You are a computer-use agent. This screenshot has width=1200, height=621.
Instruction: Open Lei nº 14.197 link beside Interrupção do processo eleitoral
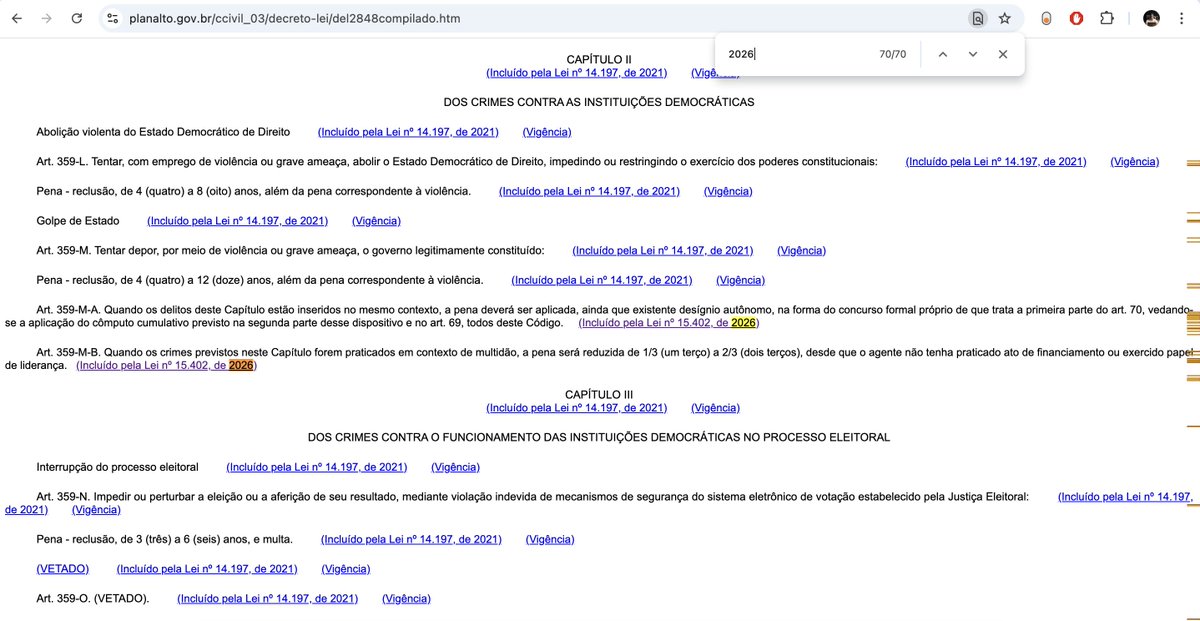(317, 467)
